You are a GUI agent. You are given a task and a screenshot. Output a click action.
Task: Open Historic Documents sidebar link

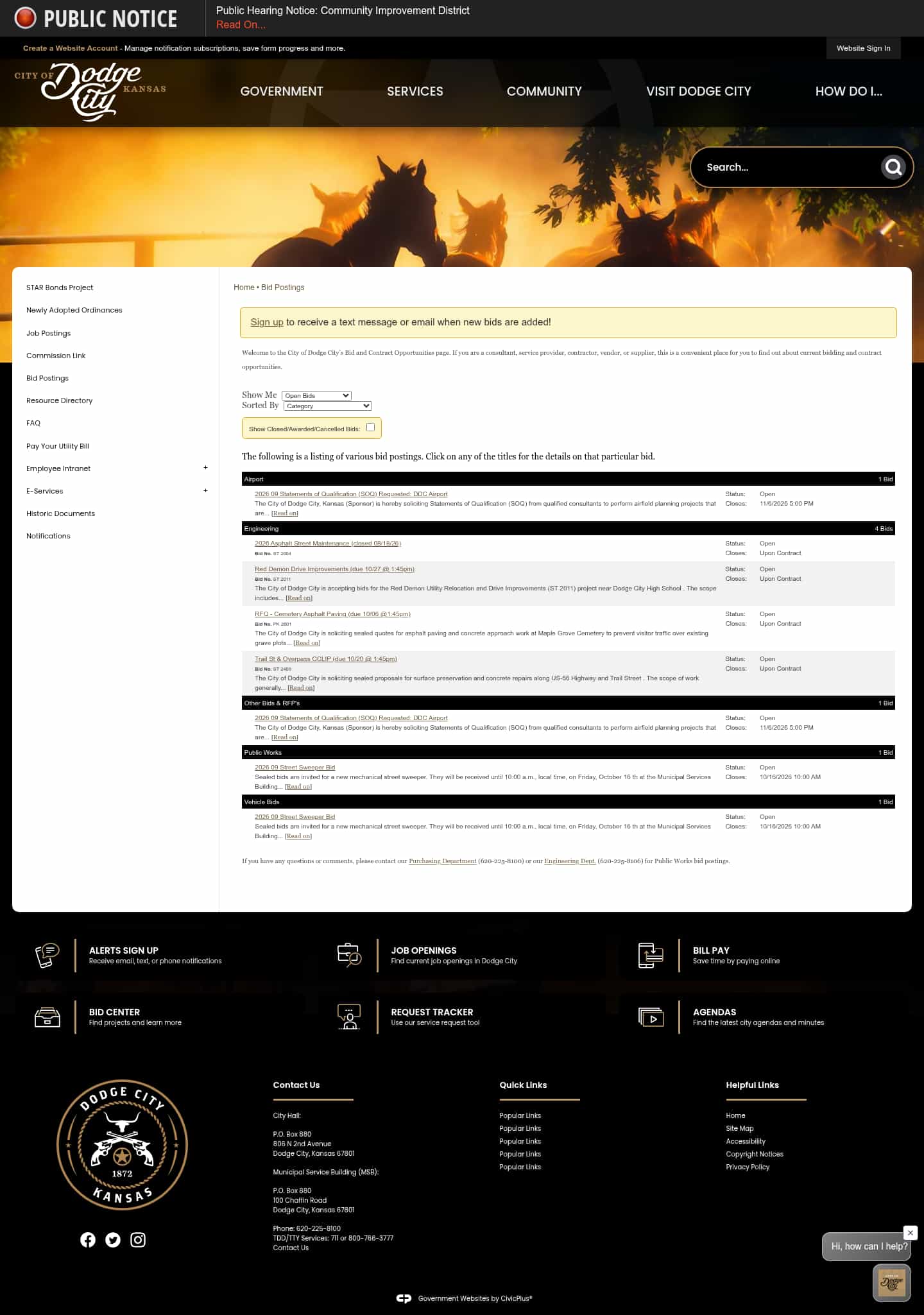[x=60, y=513]
